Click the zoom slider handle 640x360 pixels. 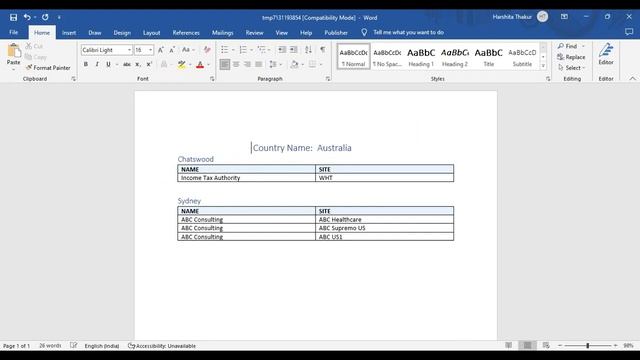(588, 345)
